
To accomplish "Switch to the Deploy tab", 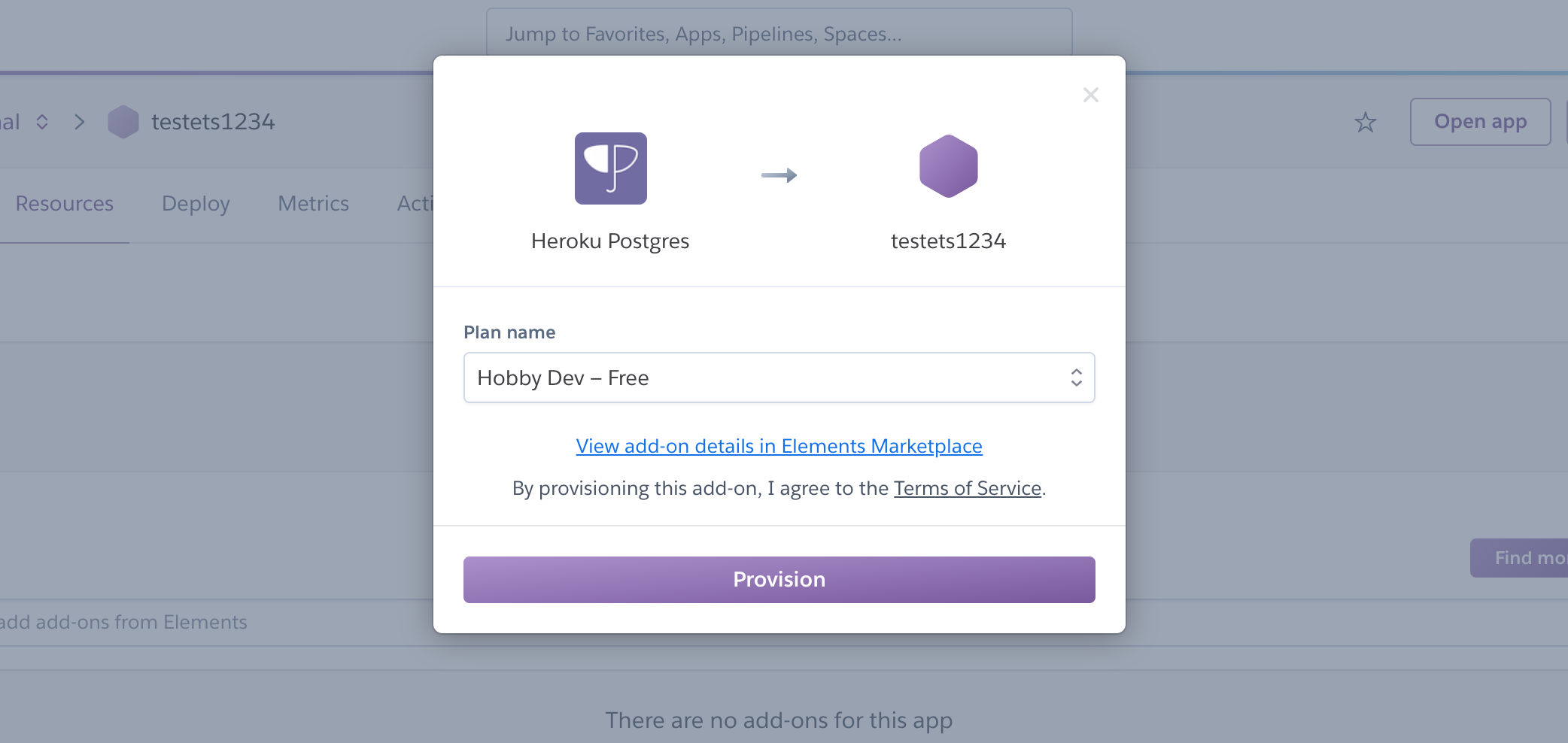I will pyautogui.click(x=195, y=203).
